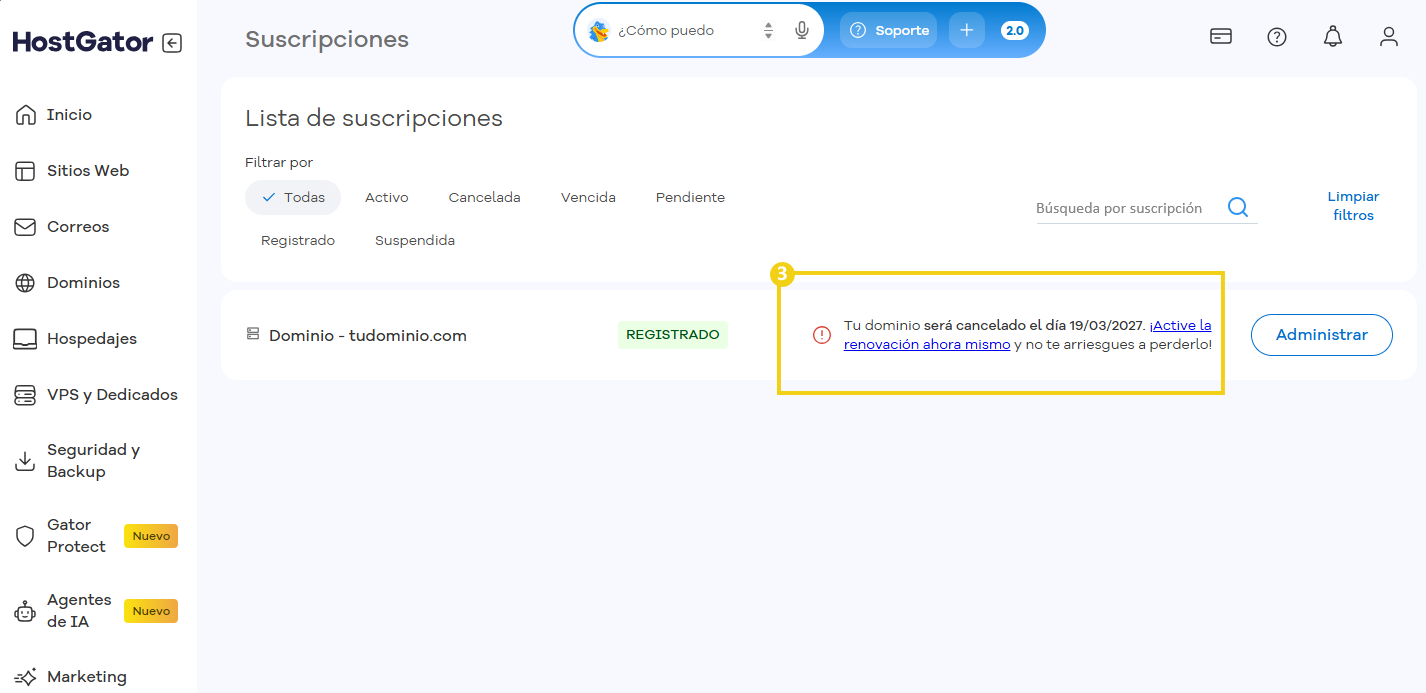Click the Nuevo badge beside Gator Protect
This screenshot has width=1426, height=693.
151,536
